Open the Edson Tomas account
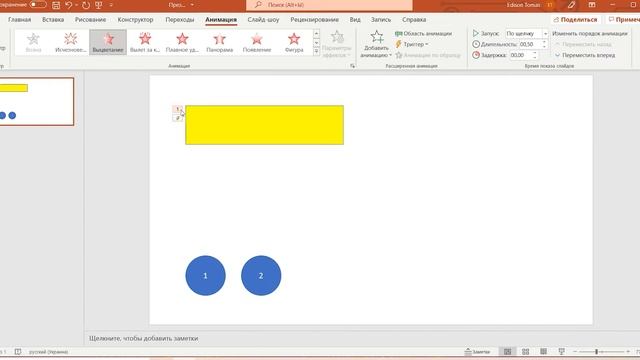 [529, 5]
